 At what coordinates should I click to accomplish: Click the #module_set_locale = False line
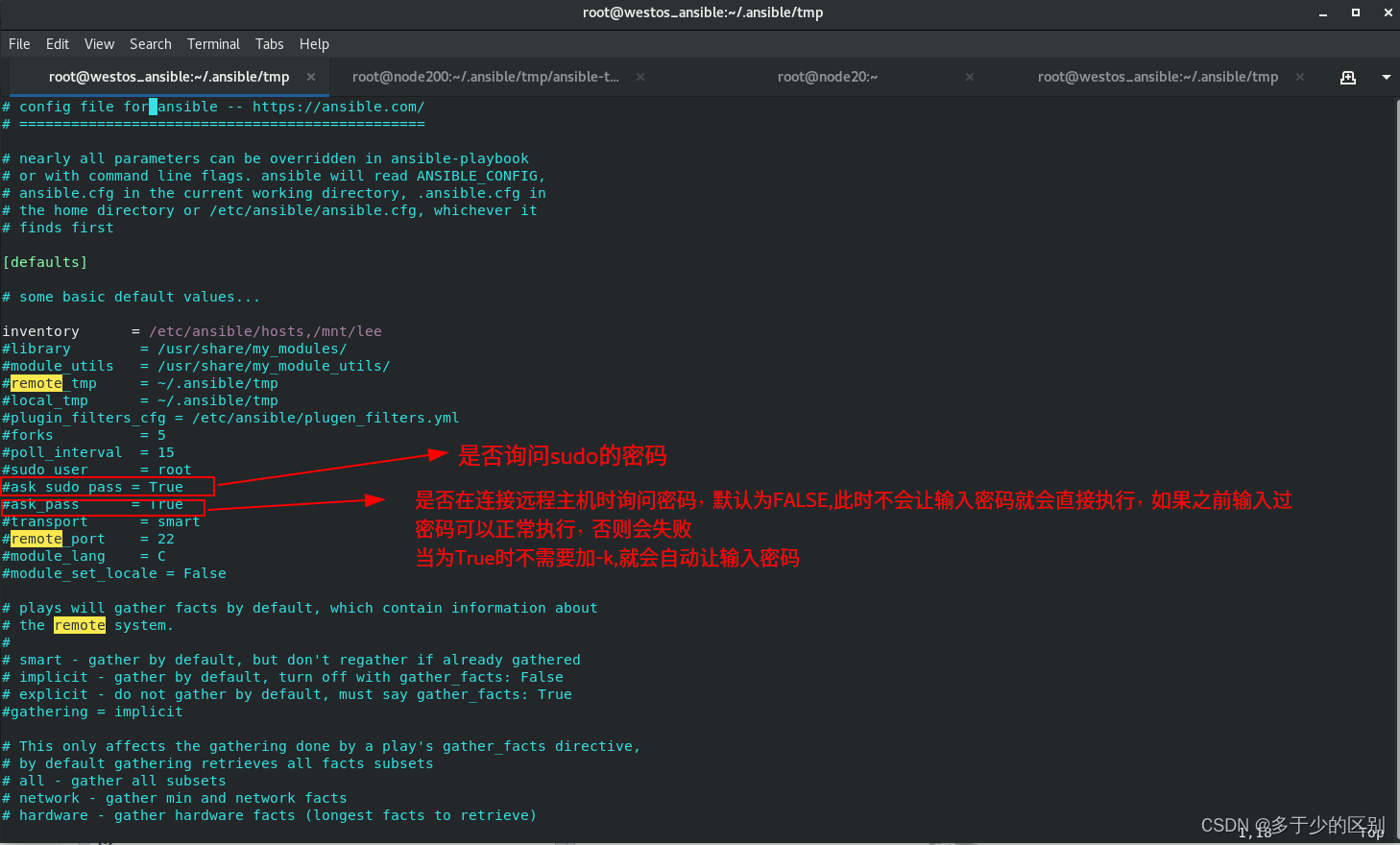(x=114, y=573)
